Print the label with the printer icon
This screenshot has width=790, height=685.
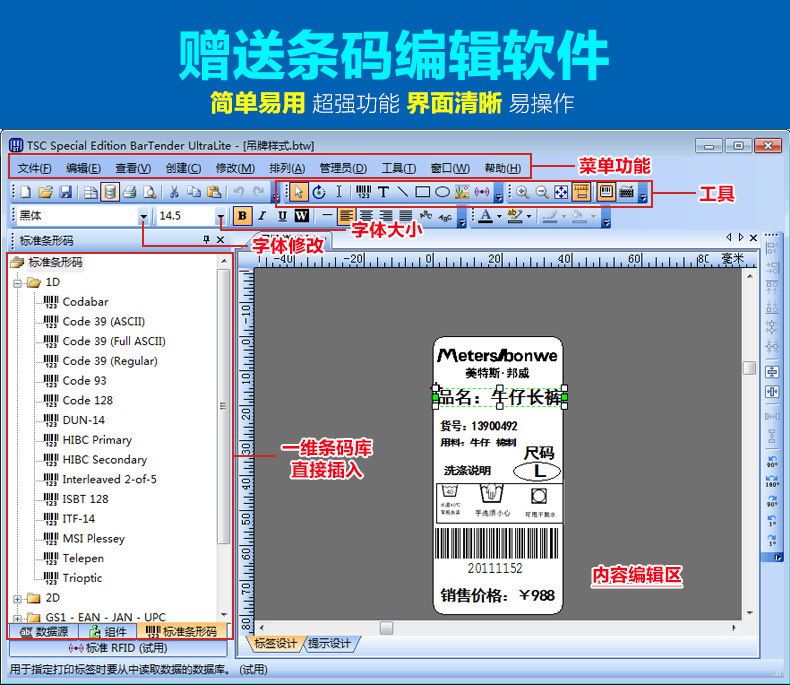(130, 192)
